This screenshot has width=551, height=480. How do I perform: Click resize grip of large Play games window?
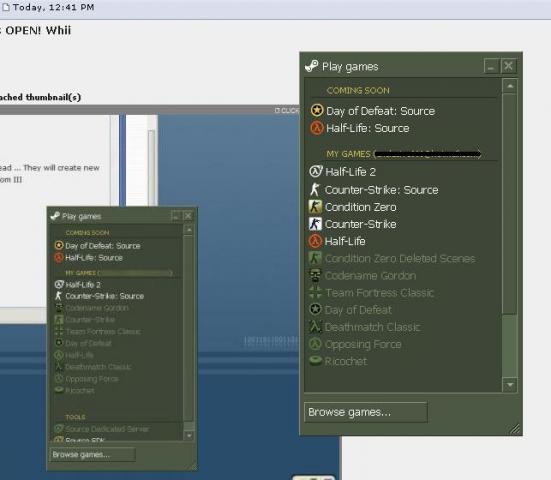(515, 429)
